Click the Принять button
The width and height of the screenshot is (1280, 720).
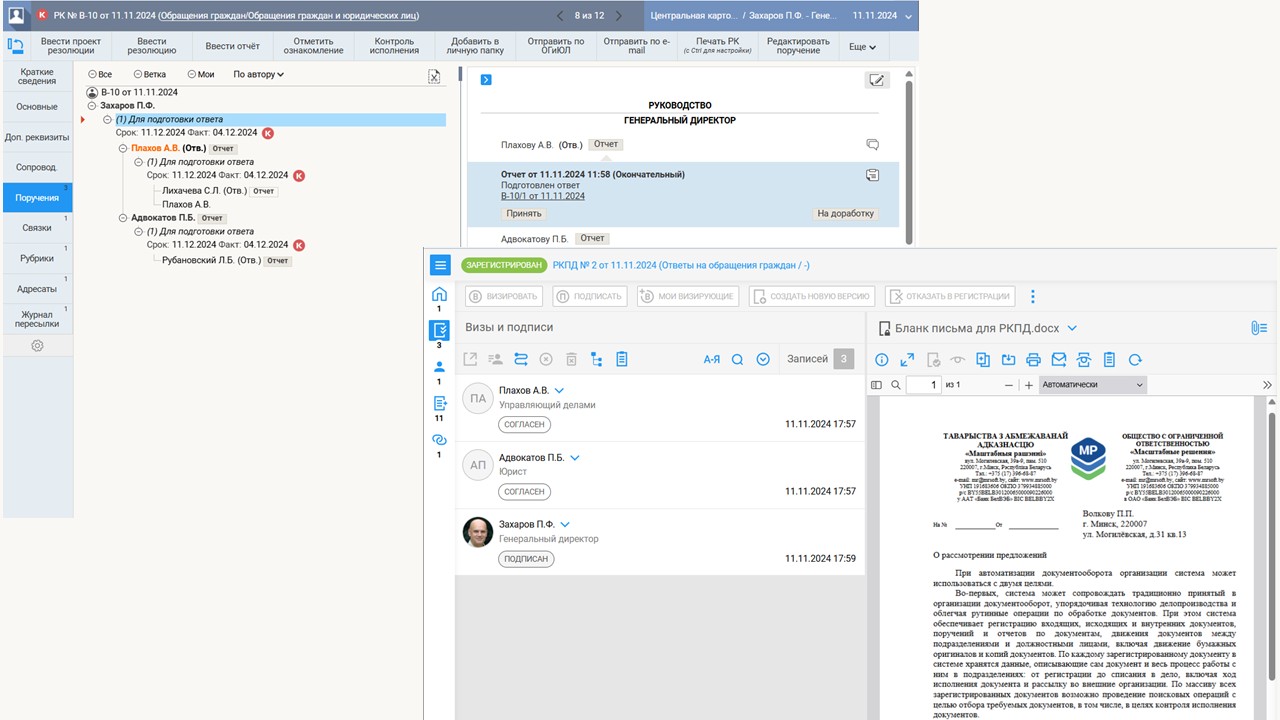tap(524, 213)
